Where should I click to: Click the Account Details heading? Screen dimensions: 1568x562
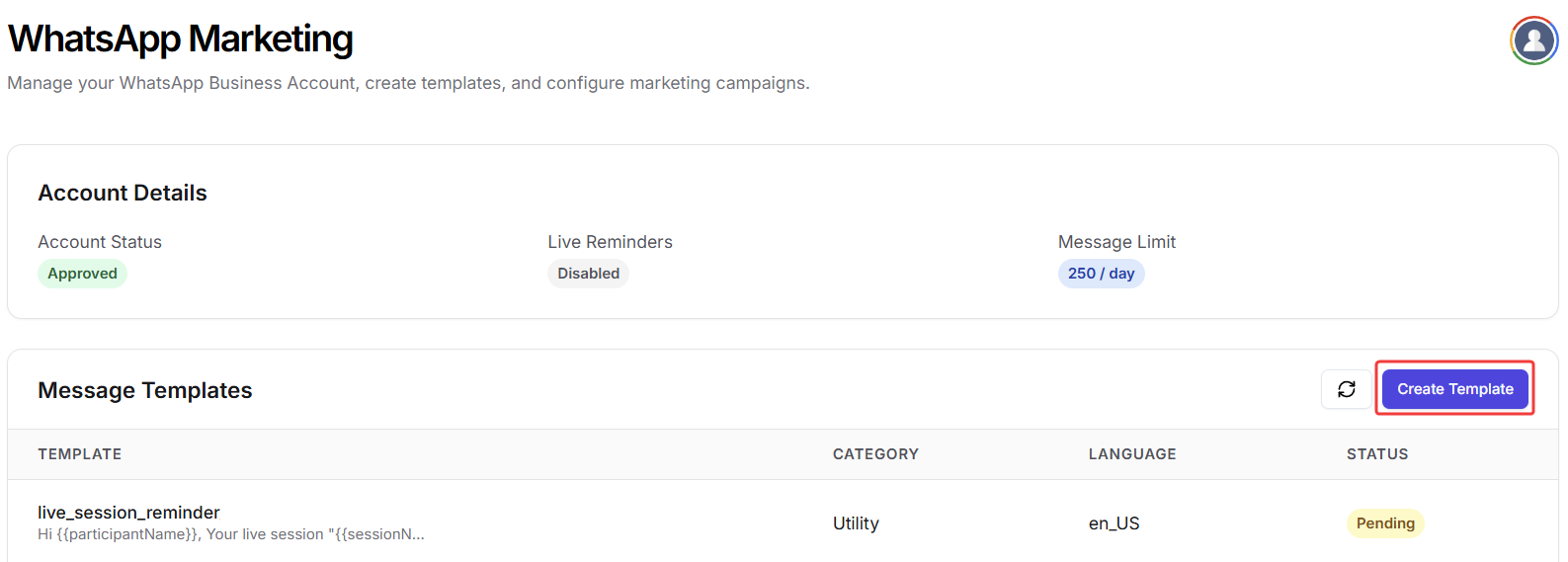(123, 194)
